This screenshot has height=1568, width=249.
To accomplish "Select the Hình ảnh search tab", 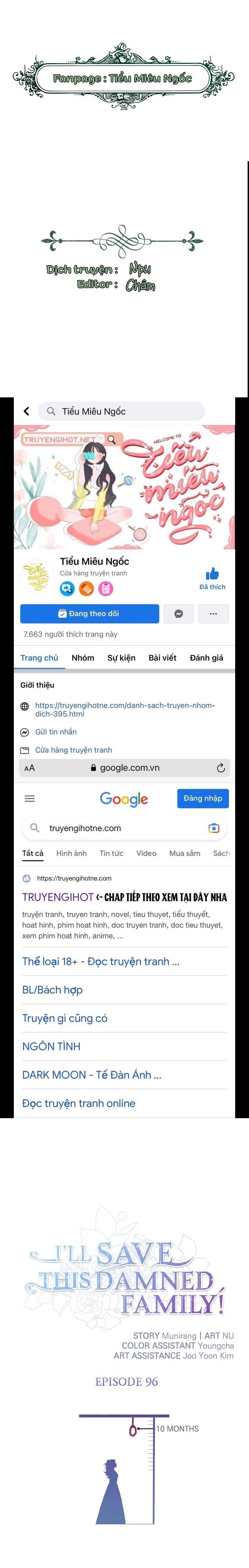I will click(71, 853).
